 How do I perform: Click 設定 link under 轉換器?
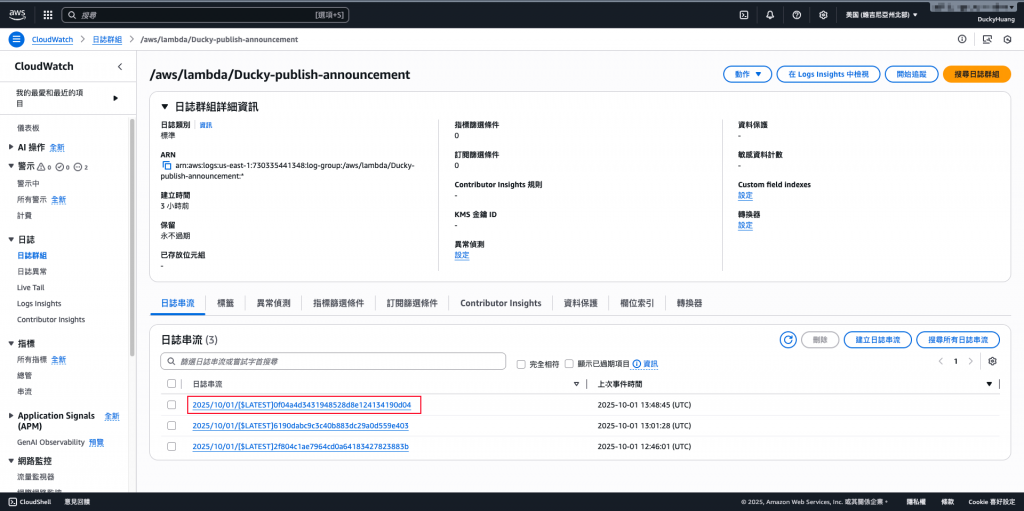click(745, 225)
